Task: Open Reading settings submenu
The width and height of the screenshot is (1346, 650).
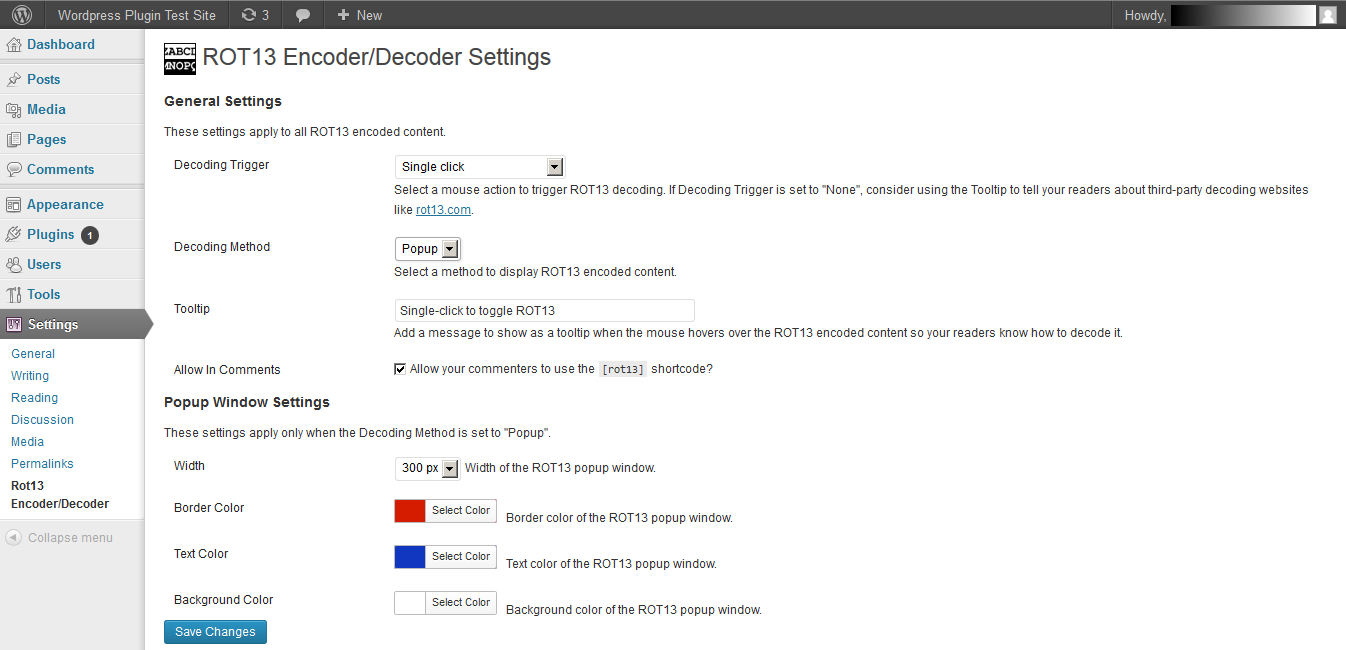Action: [x=34, y=398]
